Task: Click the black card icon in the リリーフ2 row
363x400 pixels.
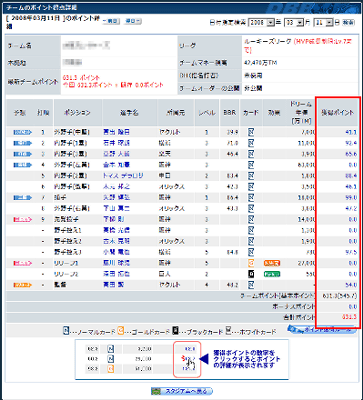Action: pos(251,274)
